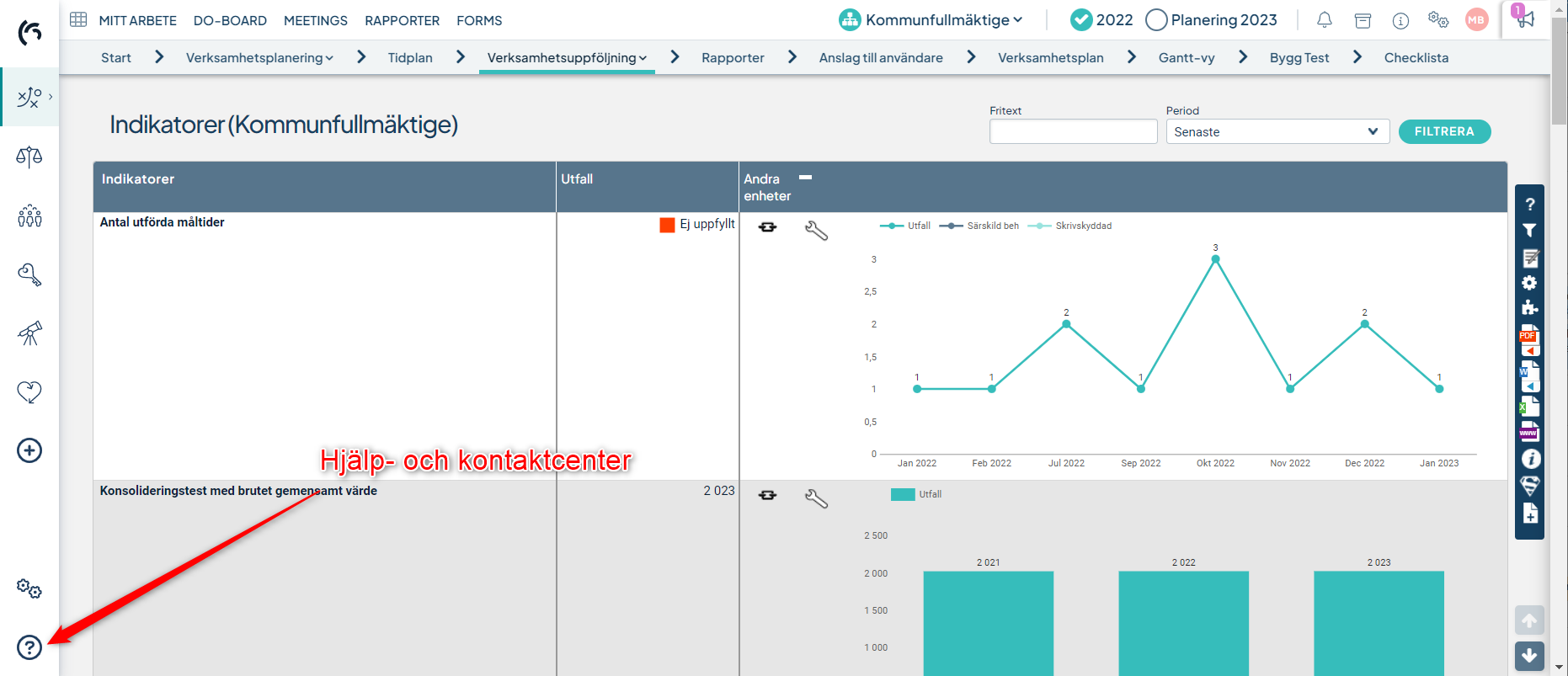1568x676 pixels.
Task: Open sidebar administration gears icon
Action: pyautogui.click(x=29, y=588)
